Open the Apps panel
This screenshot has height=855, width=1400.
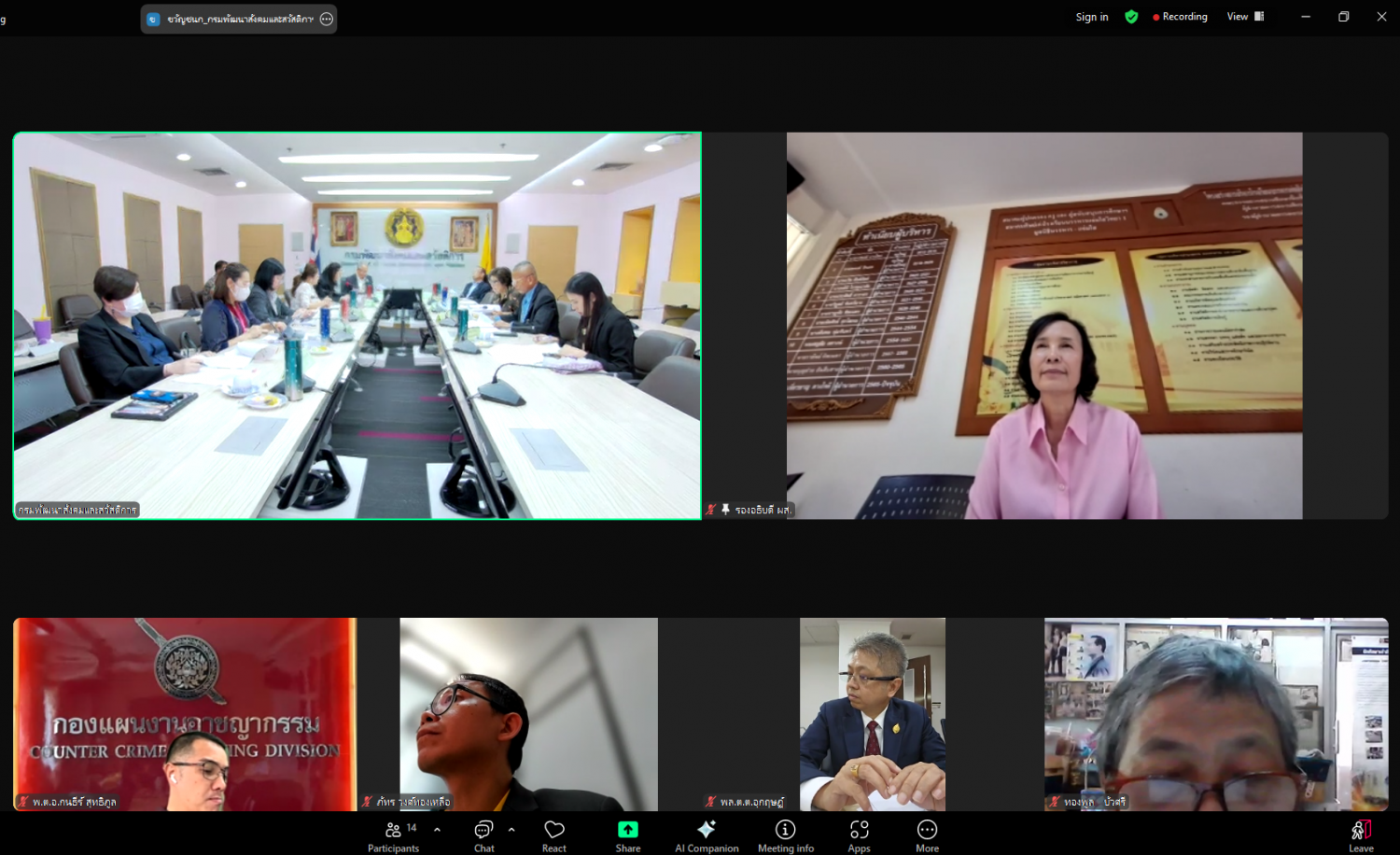859,836
